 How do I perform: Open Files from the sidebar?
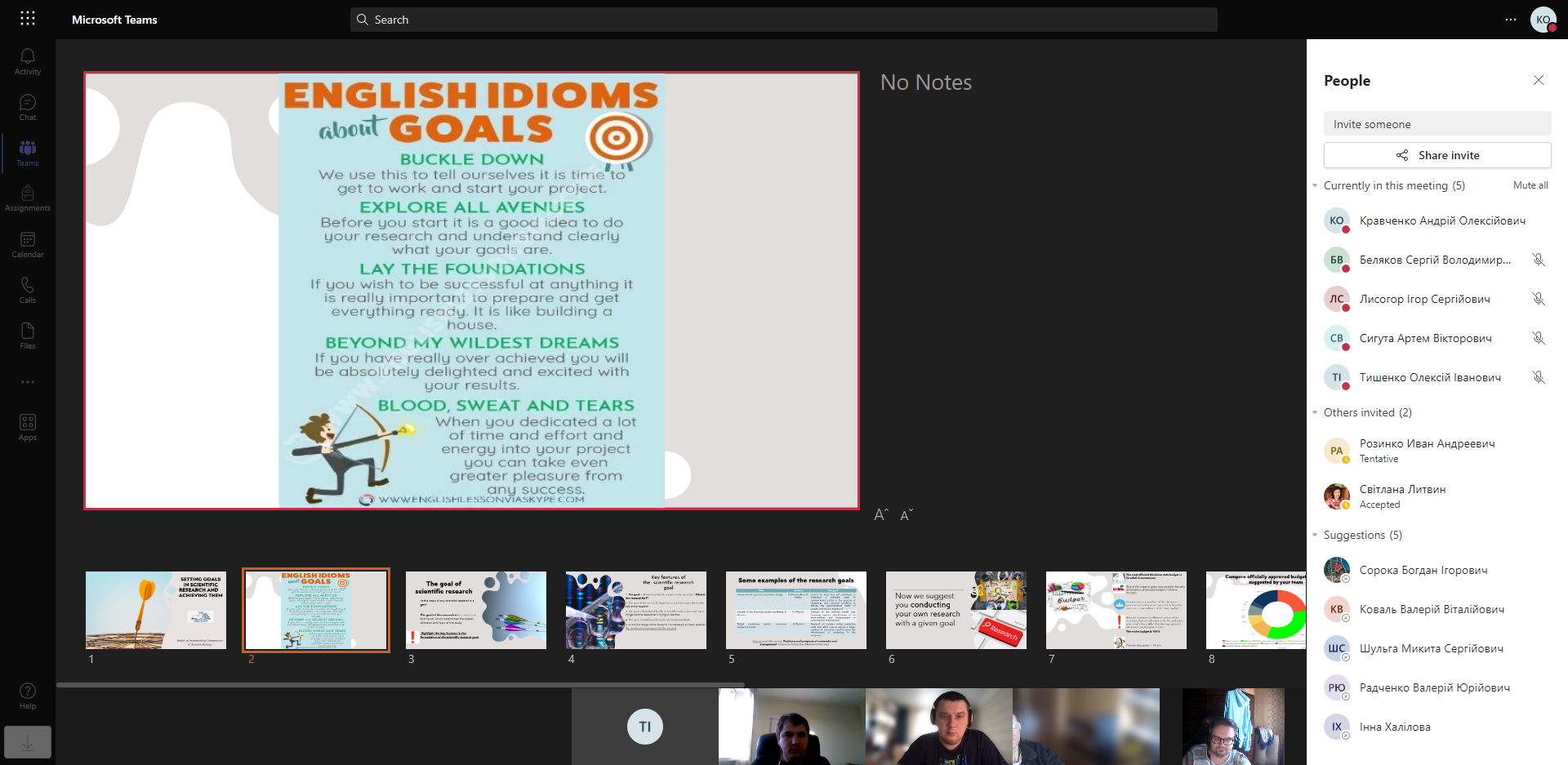click(x=28, y=336)
